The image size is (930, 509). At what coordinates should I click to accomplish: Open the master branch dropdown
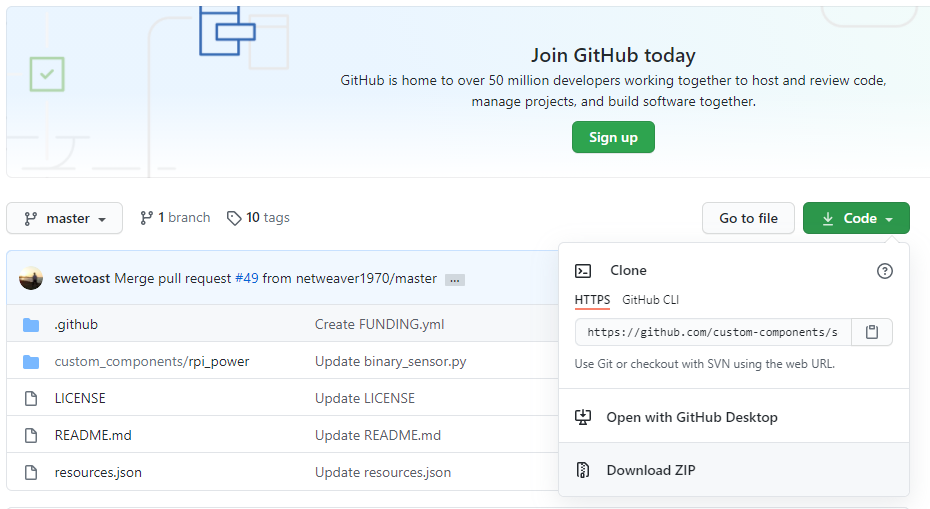click(65, 218)
